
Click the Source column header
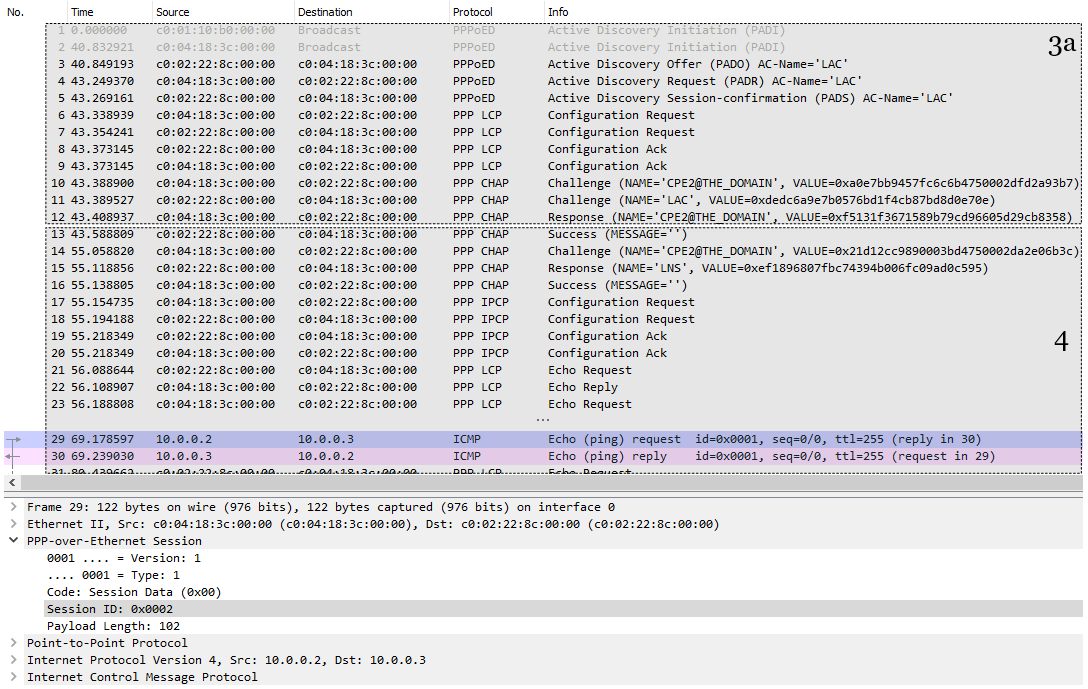pos(223,12)
